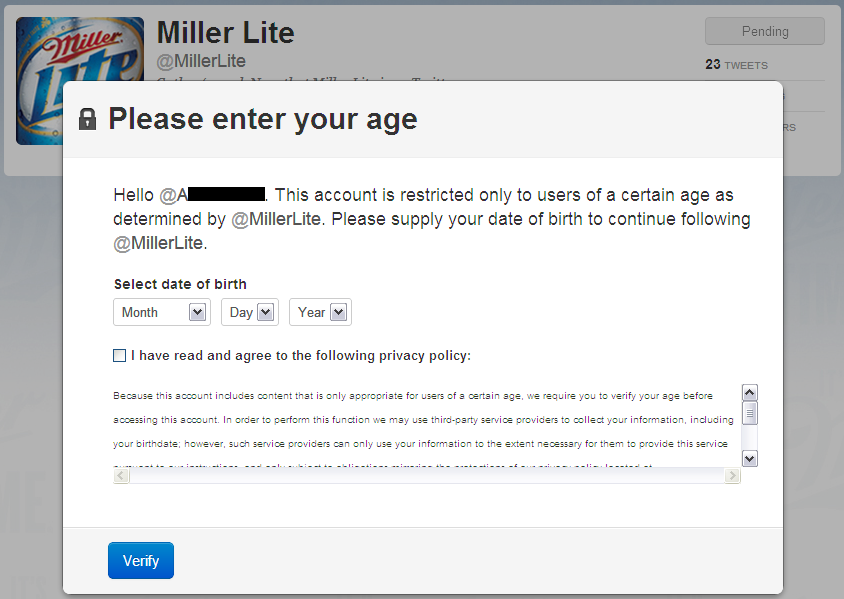
Task: Click the privacy policy scroll down arrow
Action: pos(750,459)
